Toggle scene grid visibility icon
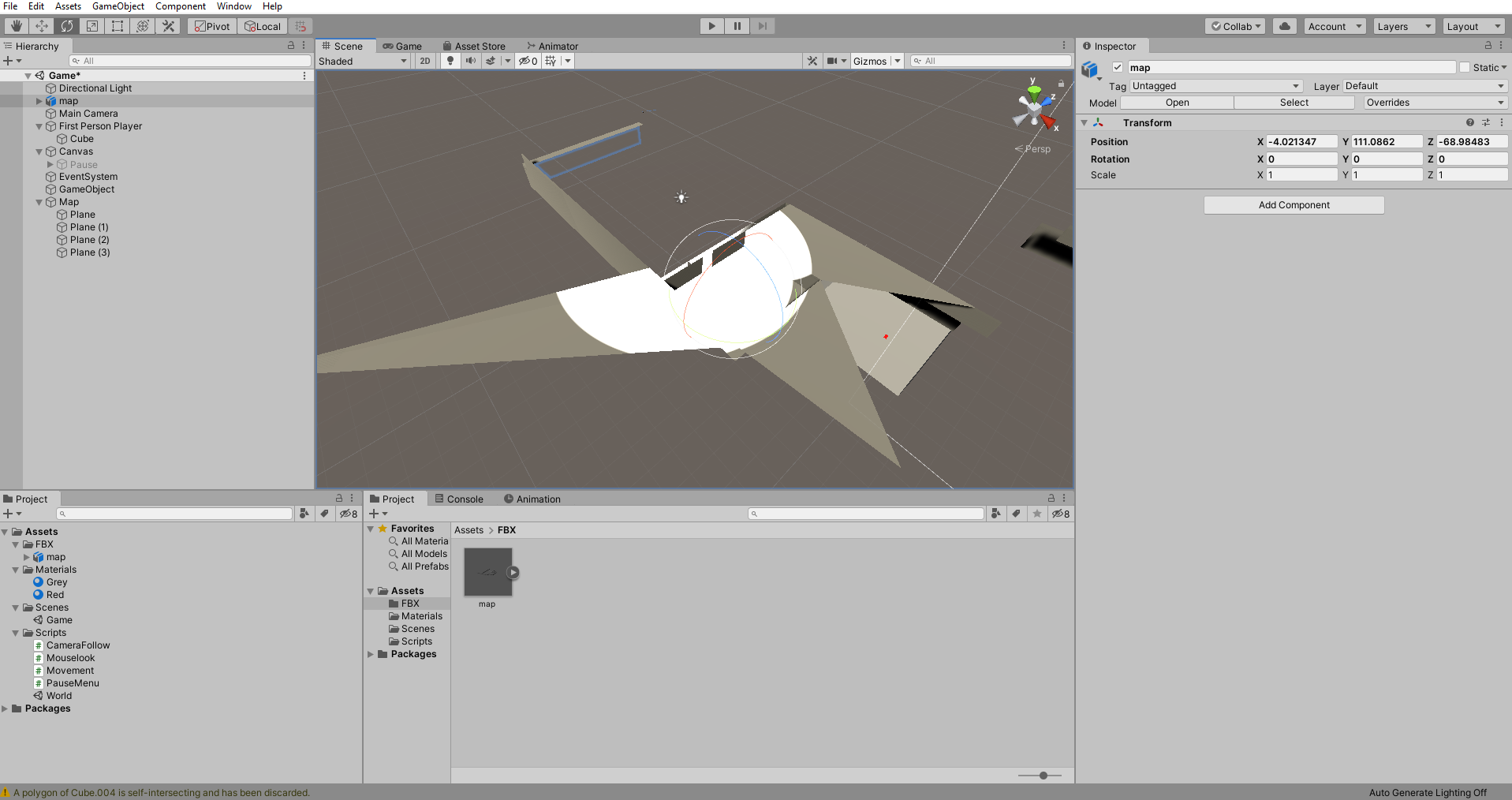Image resolution: width=1512 pixels, height=800 pixels. click(x=551, y=61)
